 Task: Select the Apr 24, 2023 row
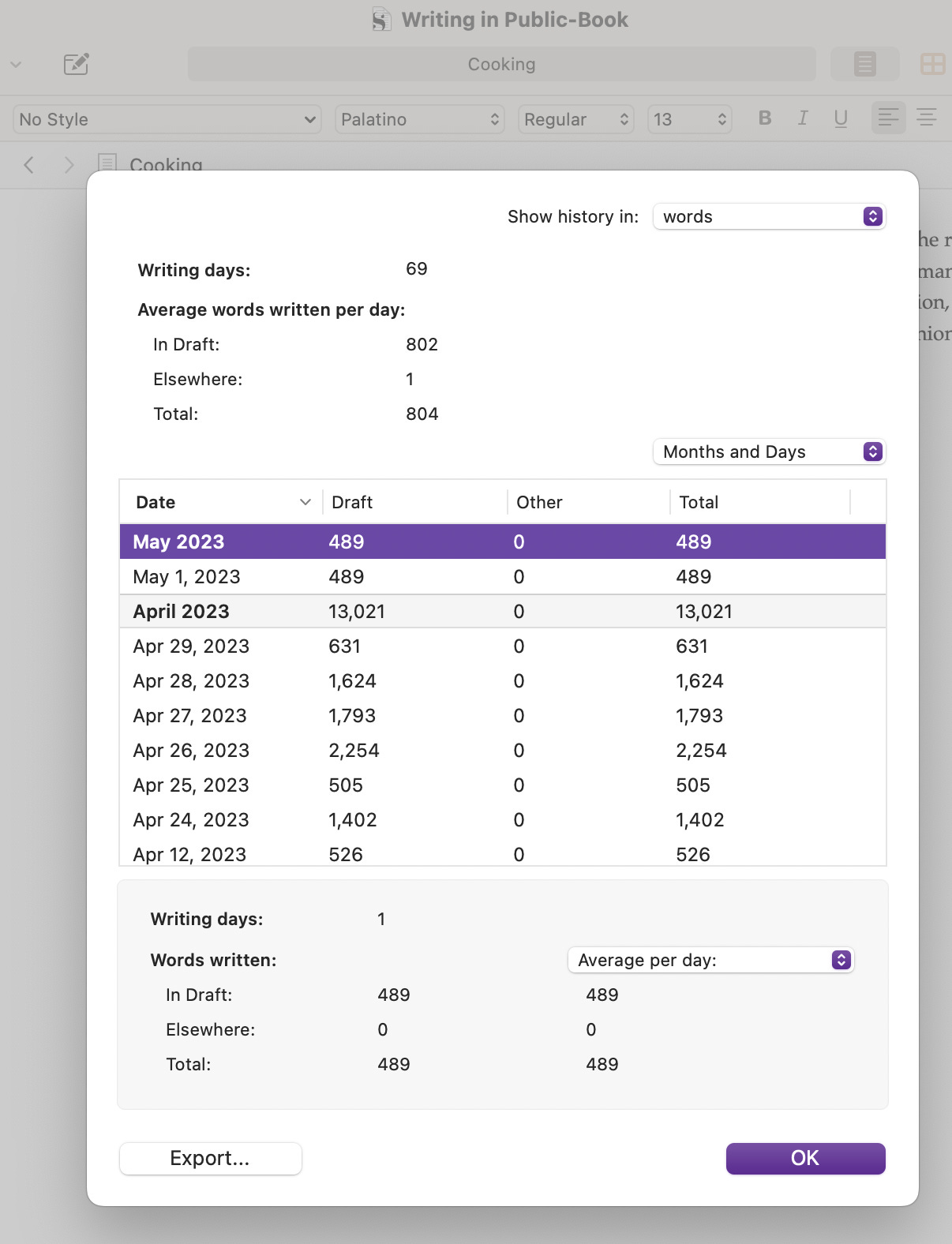point(503,820)
